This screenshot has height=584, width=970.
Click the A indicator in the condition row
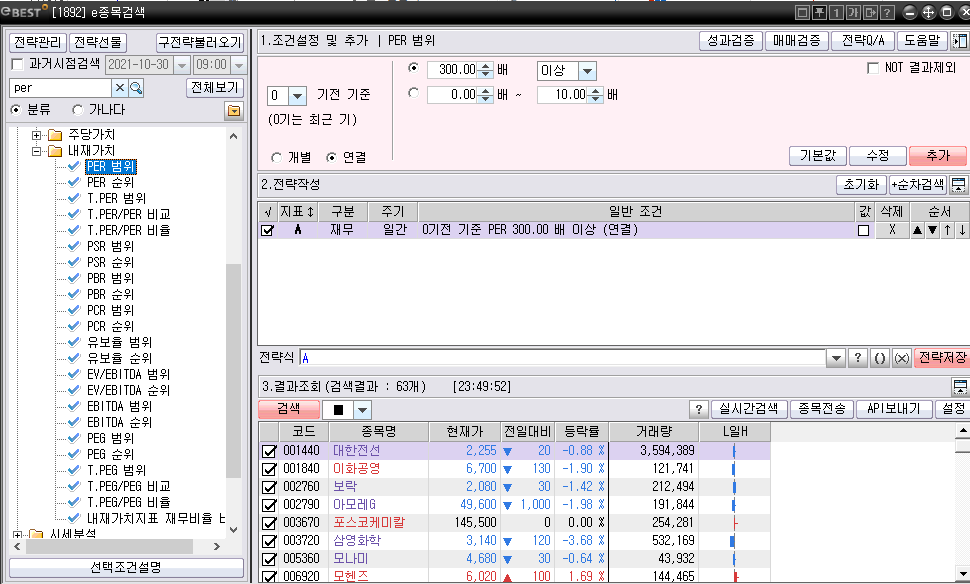pos(298,230)
